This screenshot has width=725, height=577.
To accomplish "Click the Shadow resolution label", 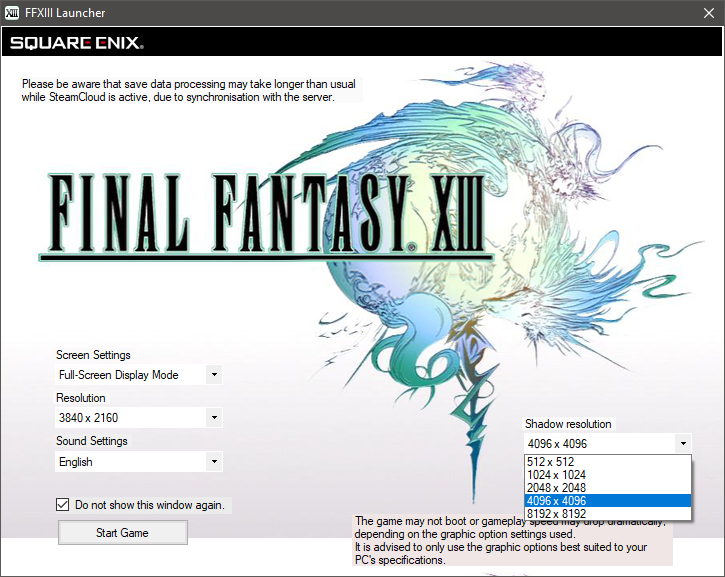I will pos(568,424).
